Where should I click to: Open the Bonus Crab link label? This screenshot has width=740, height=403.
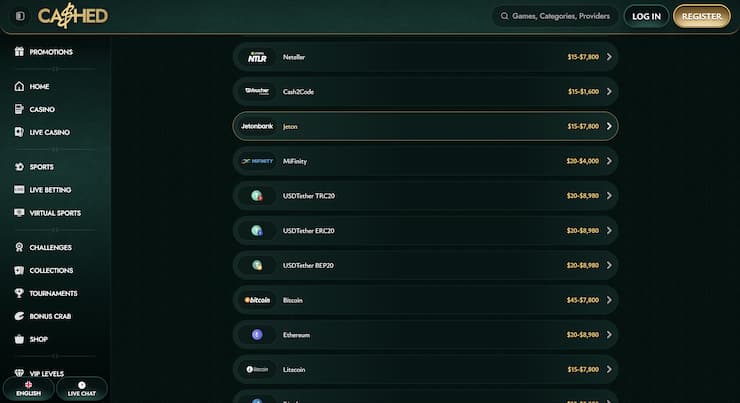pos(50,317)
